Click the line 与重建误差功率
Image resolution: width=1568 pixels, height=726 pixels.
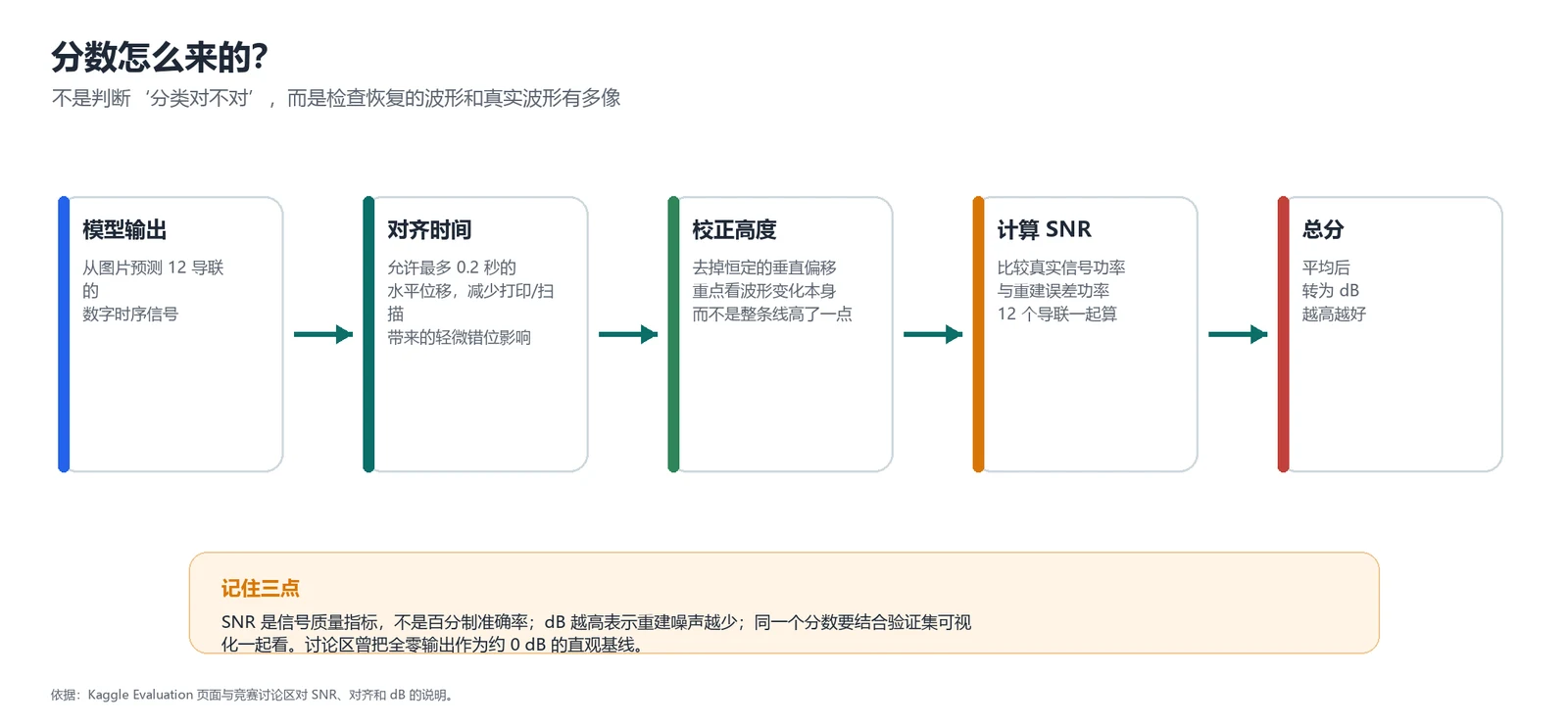pos(1053,291)
